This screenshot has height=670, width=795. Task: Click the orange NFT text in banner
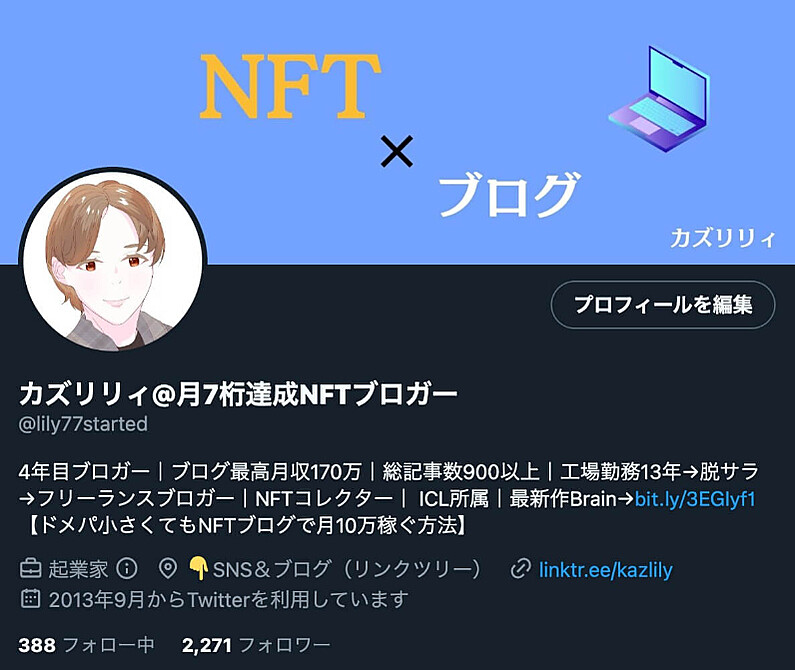(290, 86)
